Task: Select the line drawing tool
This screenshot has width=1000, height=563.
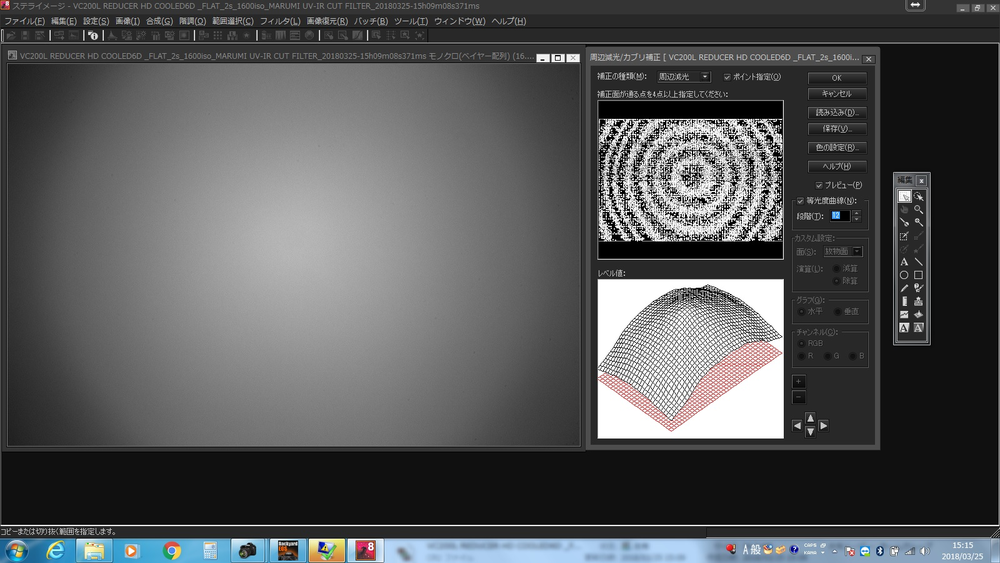Action: click(x=918, y=262)
